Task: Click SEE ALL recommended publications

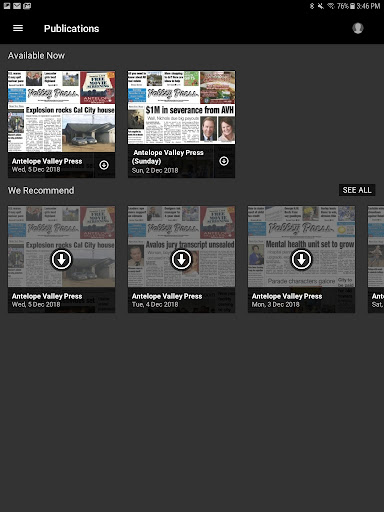Action: tap(357, 190)
